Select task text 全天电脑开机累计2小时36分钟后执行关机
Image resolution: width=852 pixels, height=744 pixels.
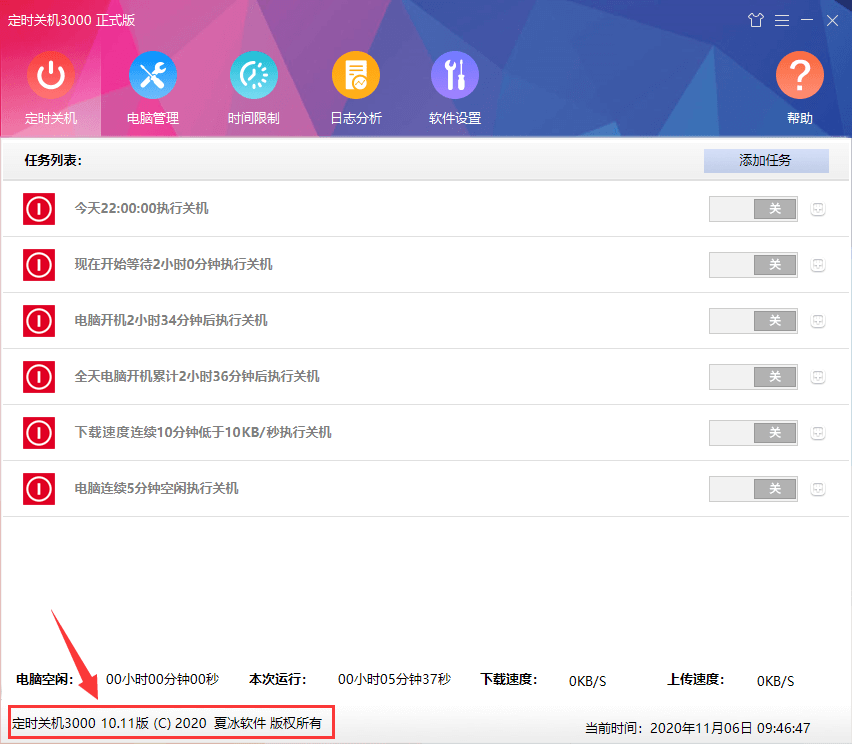tap(197, 376)
